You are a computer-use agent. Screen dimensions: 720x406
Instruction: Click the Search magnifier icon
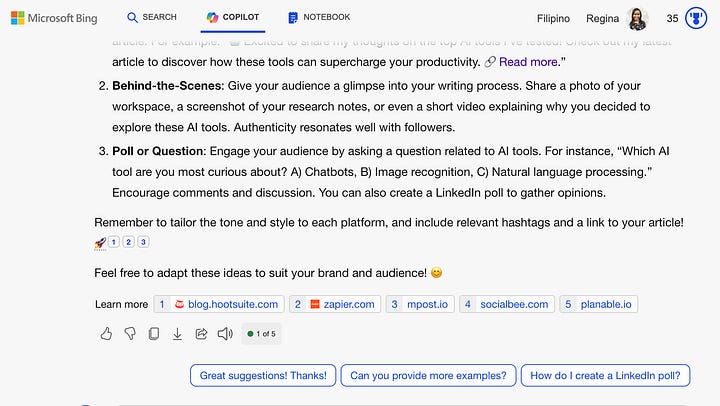click(132, 17)
